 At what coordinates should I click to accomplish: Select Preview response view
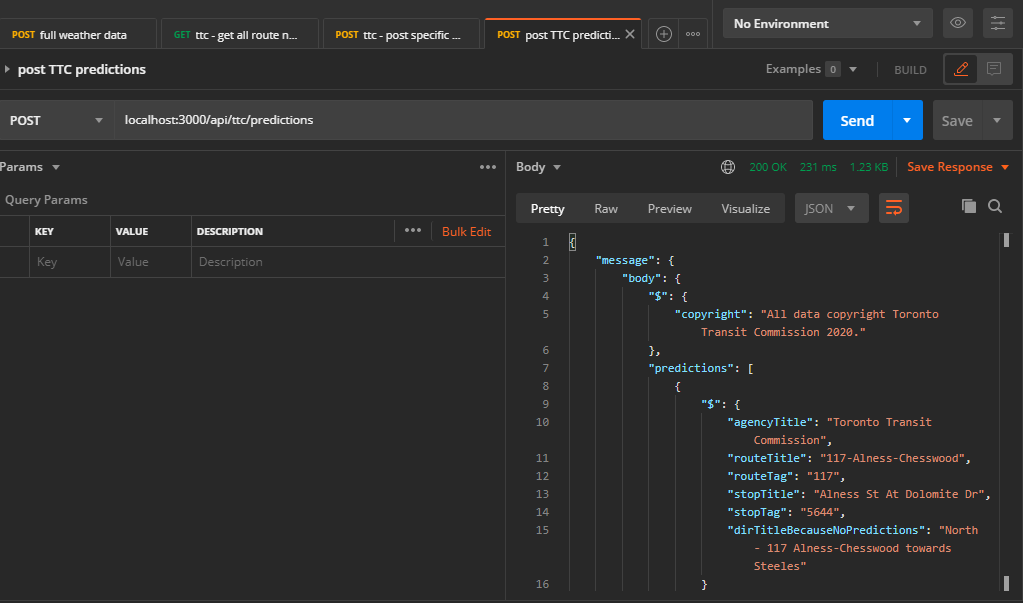pos(669,209)
